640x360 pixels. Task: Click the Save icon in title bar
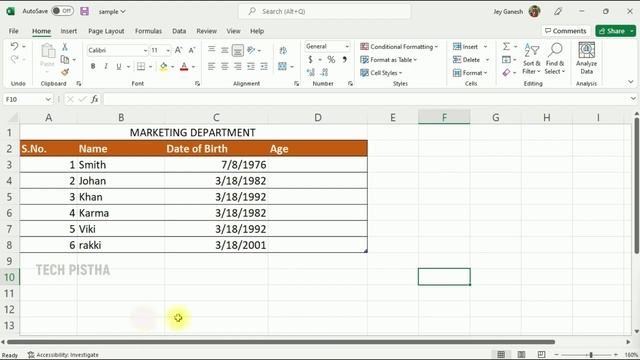[x=84, y=11]
